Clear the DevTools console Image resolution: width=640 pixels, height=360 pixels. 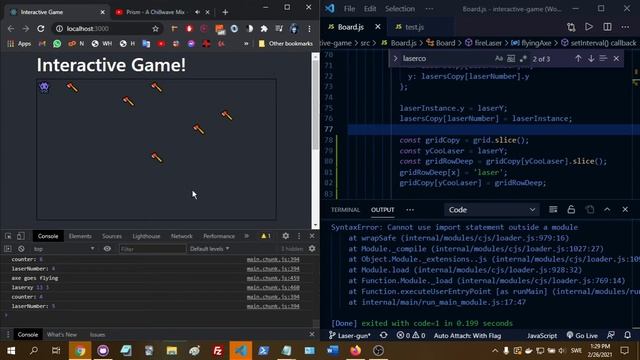click(x=21, y=249)
